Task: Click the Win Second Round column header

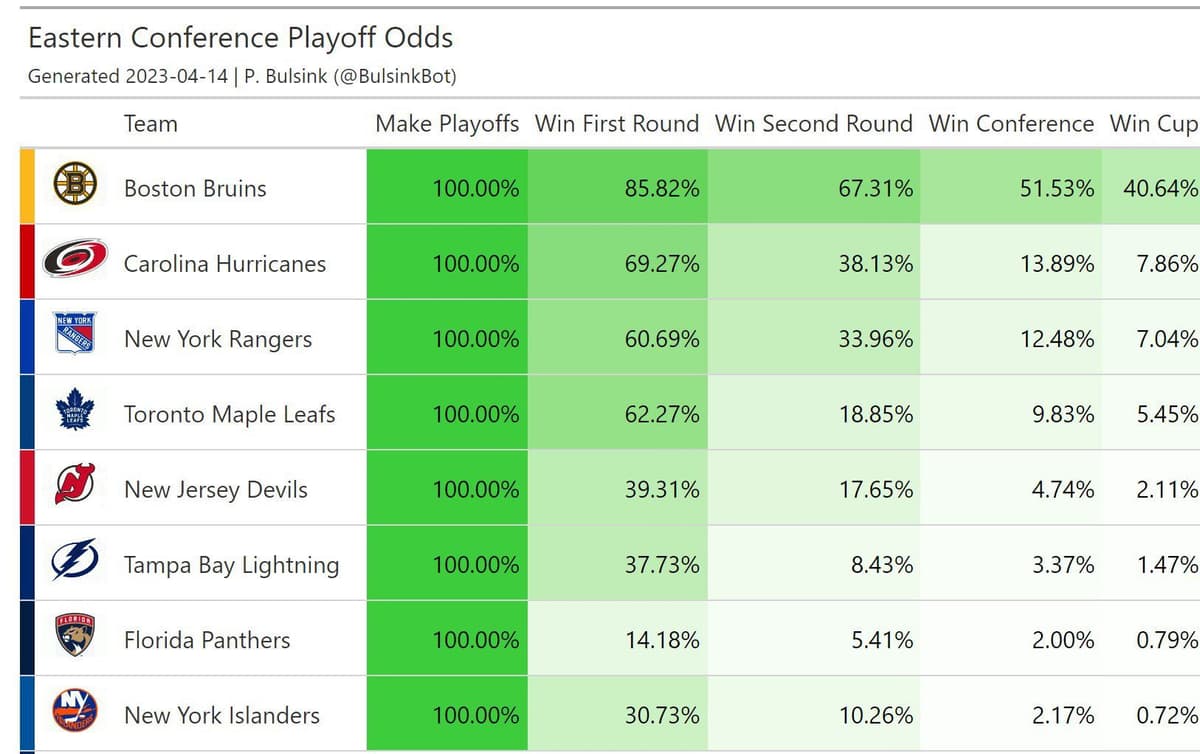Action: coord(813,124)
